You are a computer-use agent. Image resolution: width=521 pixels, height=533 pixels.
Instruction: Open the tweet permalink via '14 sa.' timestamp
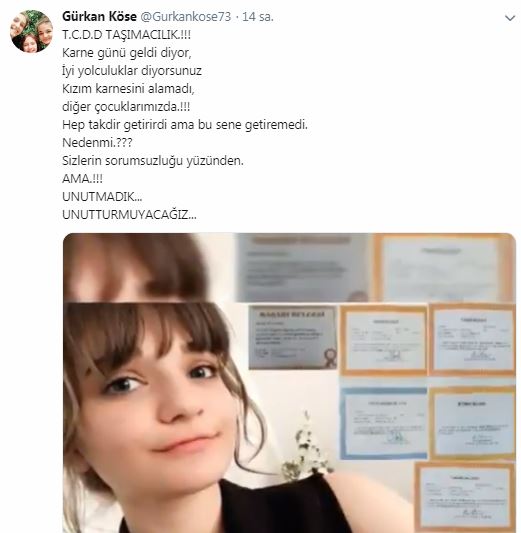(x=258, y=17)
